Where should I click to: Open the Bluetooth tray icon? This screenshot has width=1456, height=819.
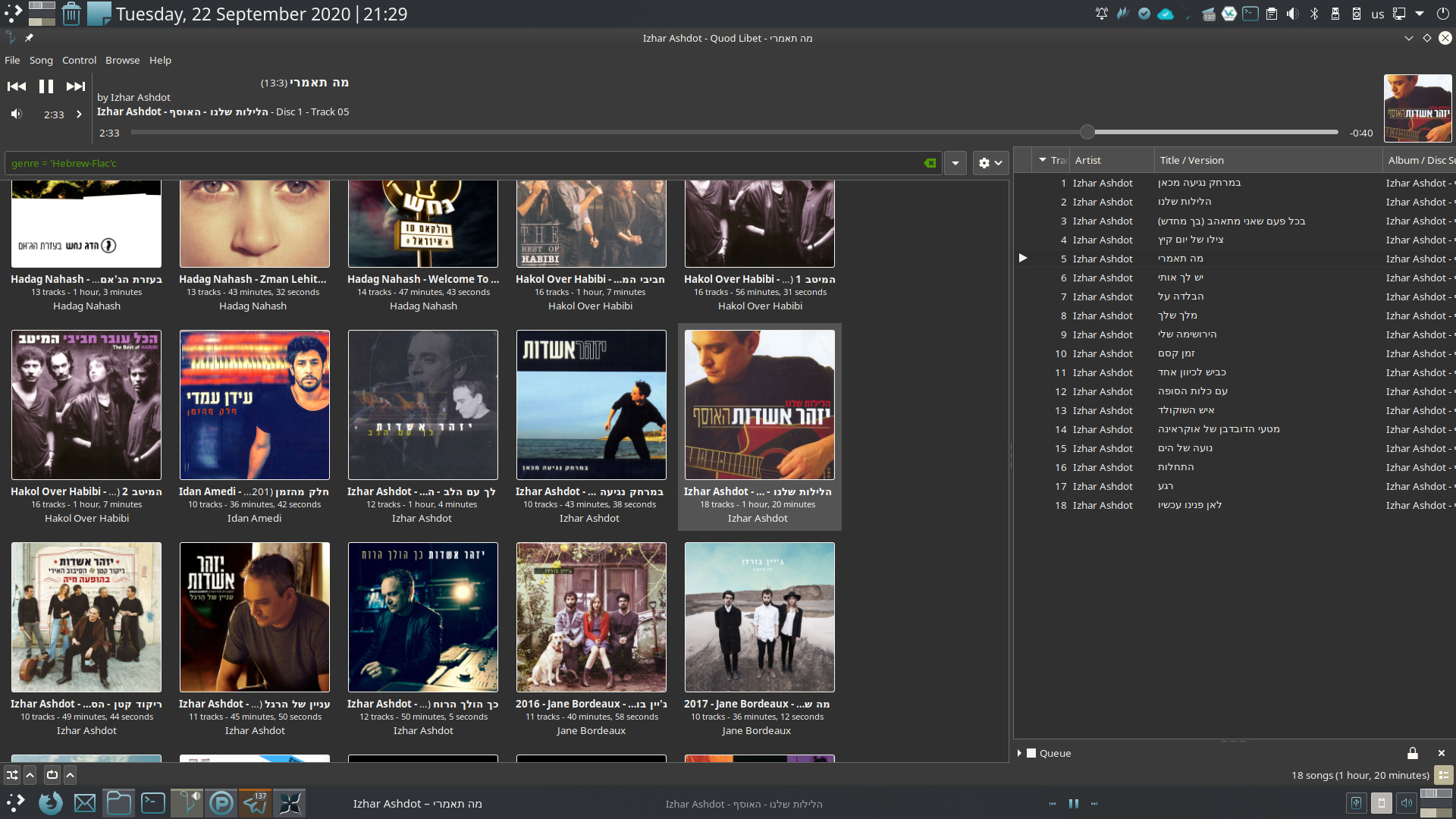tap(1314, 14)
